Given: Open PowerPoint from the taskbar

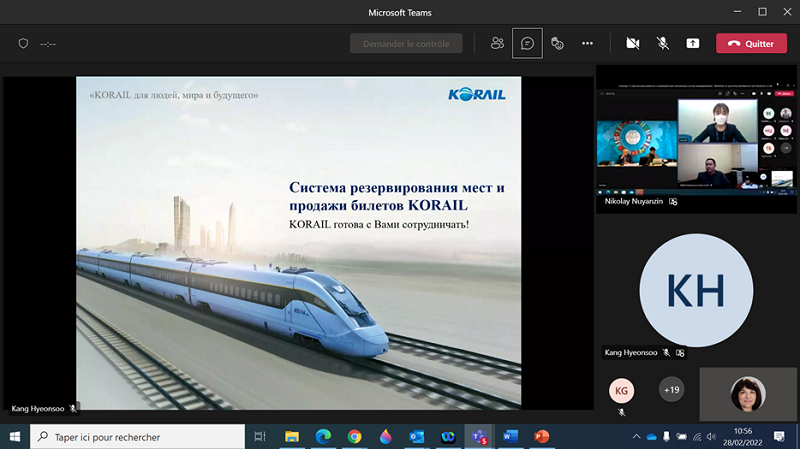Looking at the screenshot, I should 542,437.
